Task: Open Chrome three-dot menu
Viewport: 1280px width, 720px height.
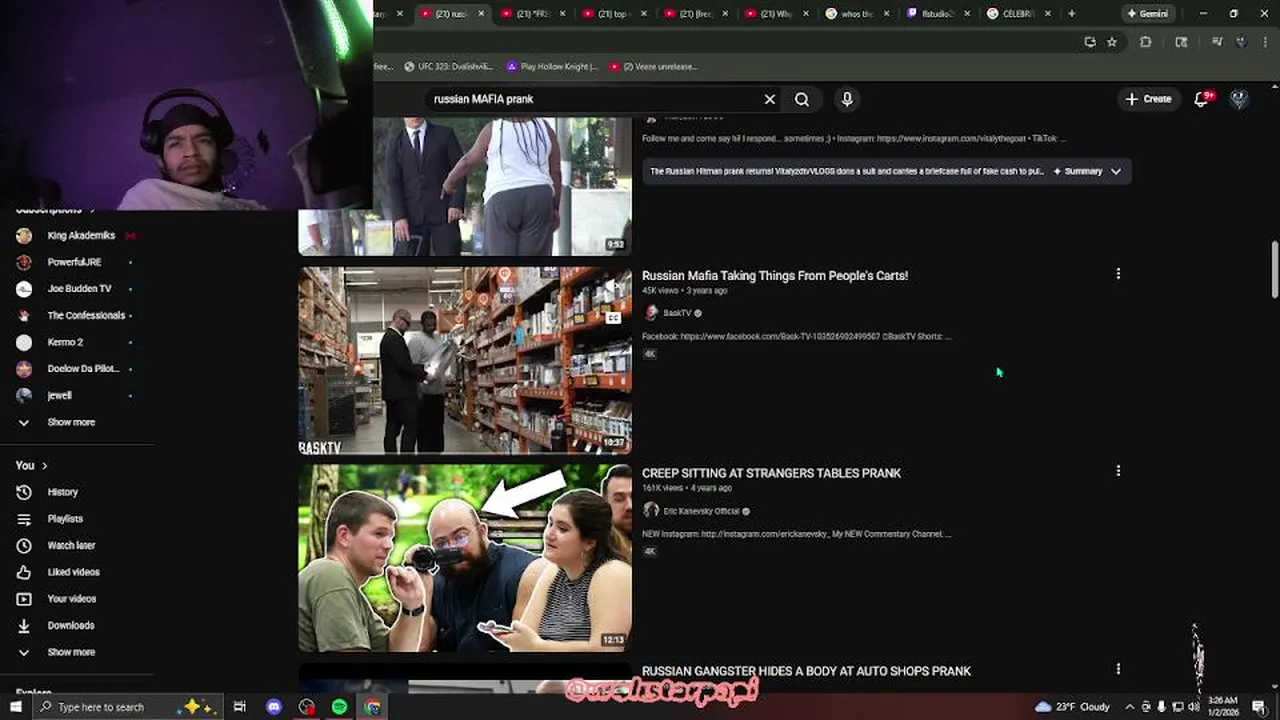Action: pos(1264,42)
